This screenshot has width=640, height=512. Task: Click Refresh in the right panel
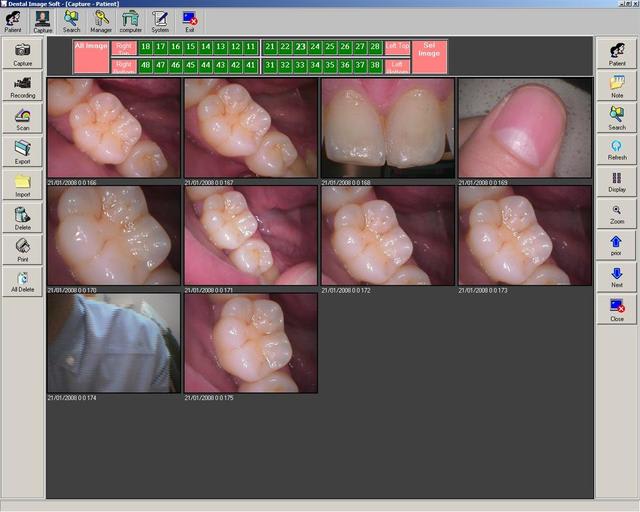click(616, 149)
